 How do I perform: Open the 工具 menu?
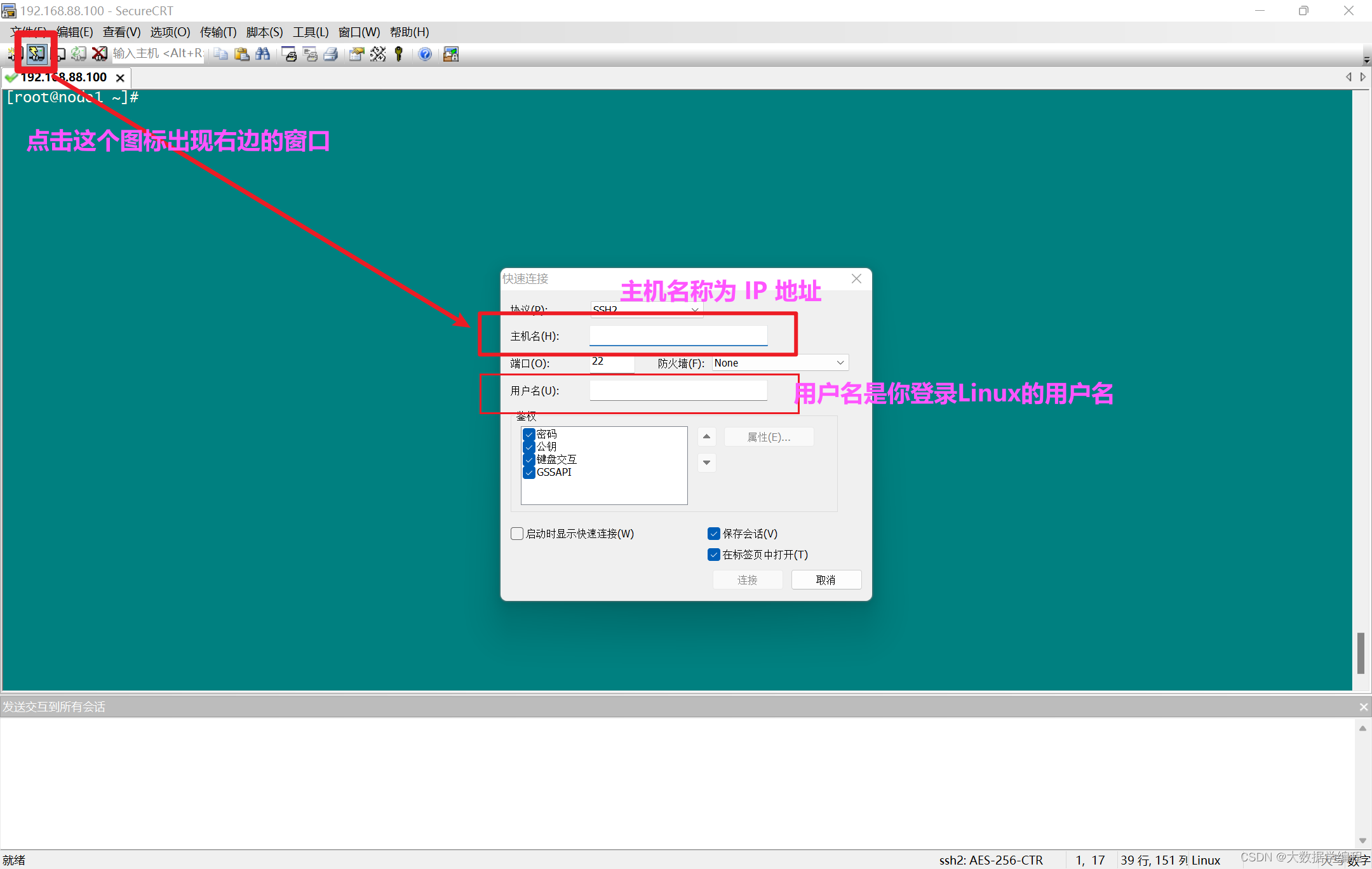[311, 32]
